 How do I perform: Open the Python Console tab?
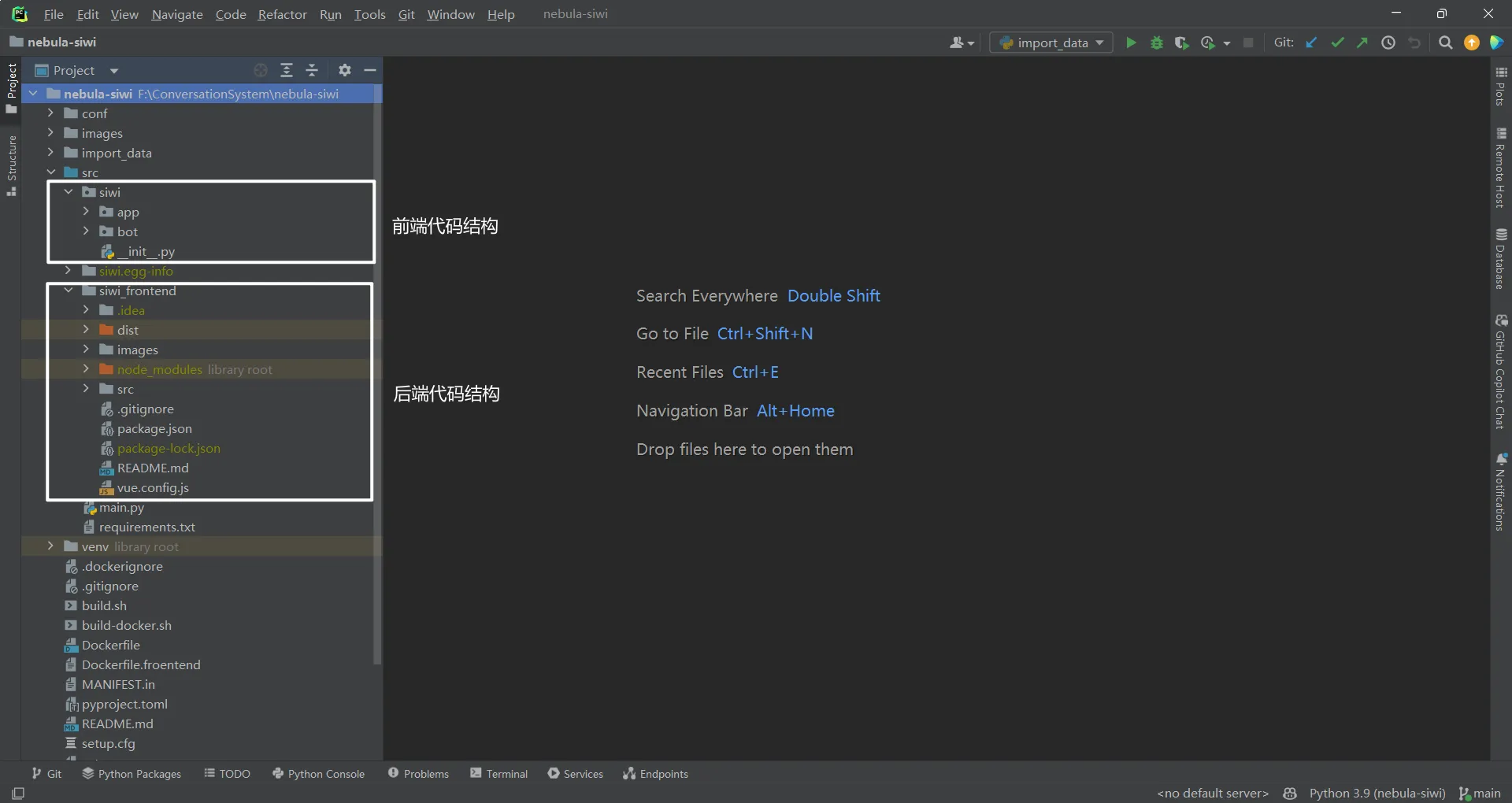(318, 774)
